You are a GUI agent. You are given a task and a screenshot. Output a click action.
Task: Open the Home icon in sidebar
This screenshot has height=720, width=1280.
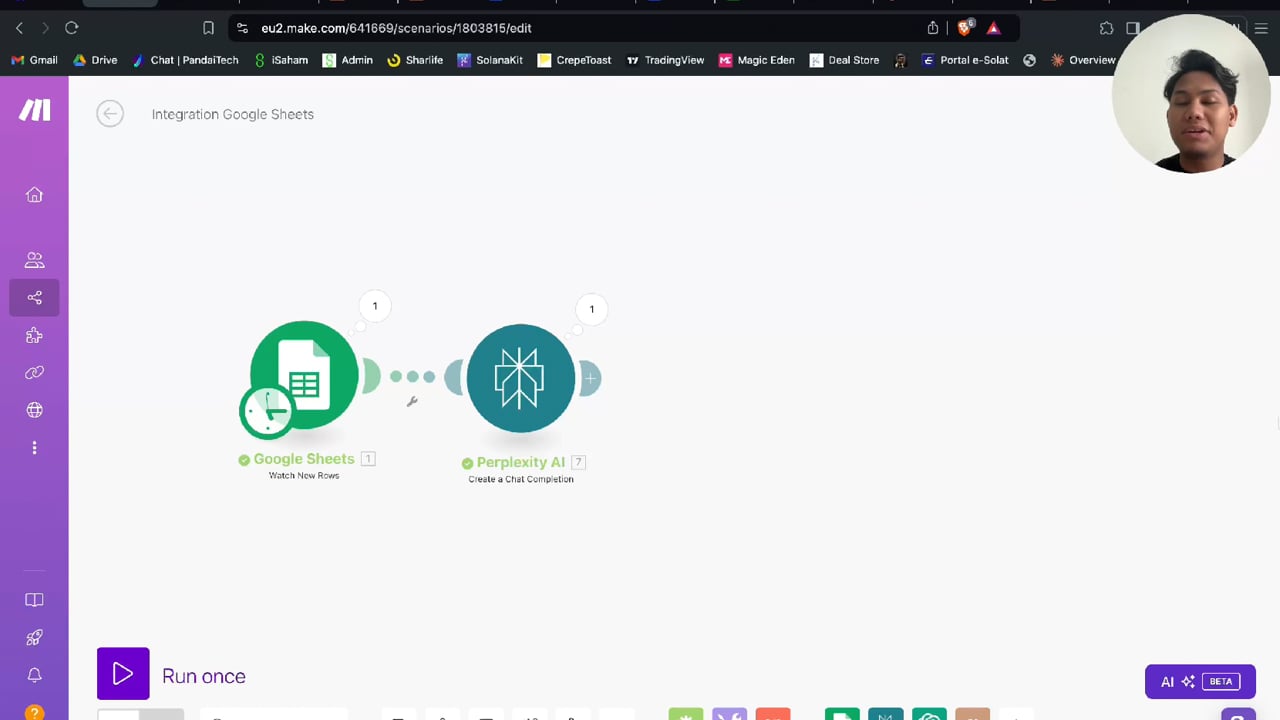pyautogui.click(x=34, y=195)
